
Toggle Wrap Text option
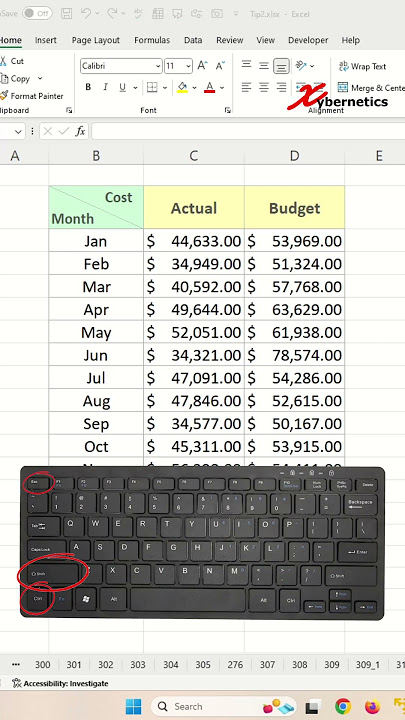point(363,67)
